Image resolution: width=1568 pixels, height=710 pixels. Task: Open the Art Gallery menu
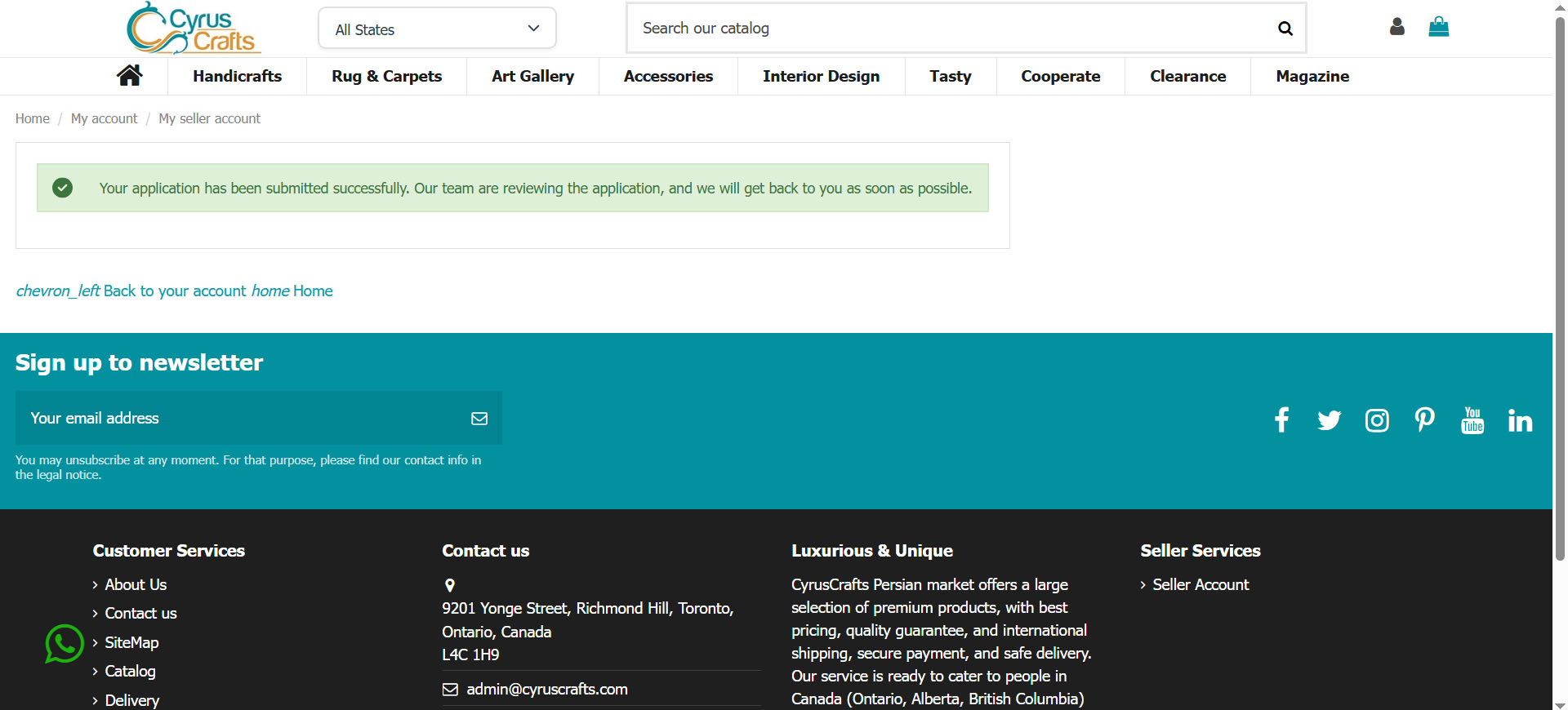(x=532, y=76)
